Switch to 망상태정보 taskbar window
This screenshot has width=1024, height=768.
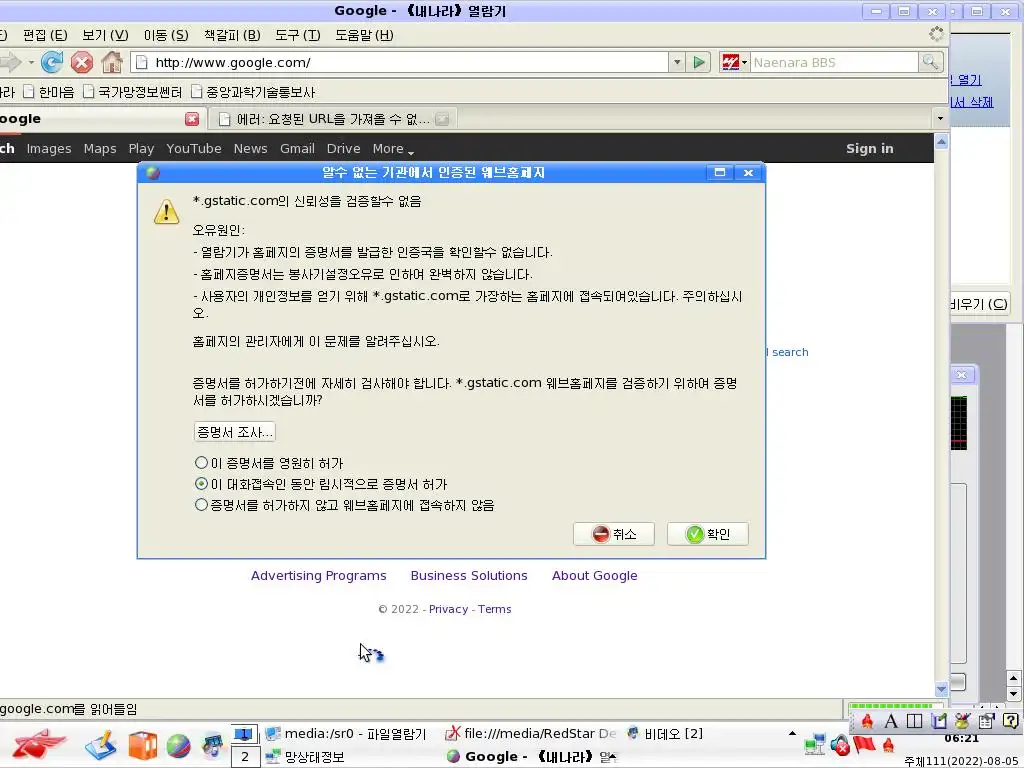point(306,757)
